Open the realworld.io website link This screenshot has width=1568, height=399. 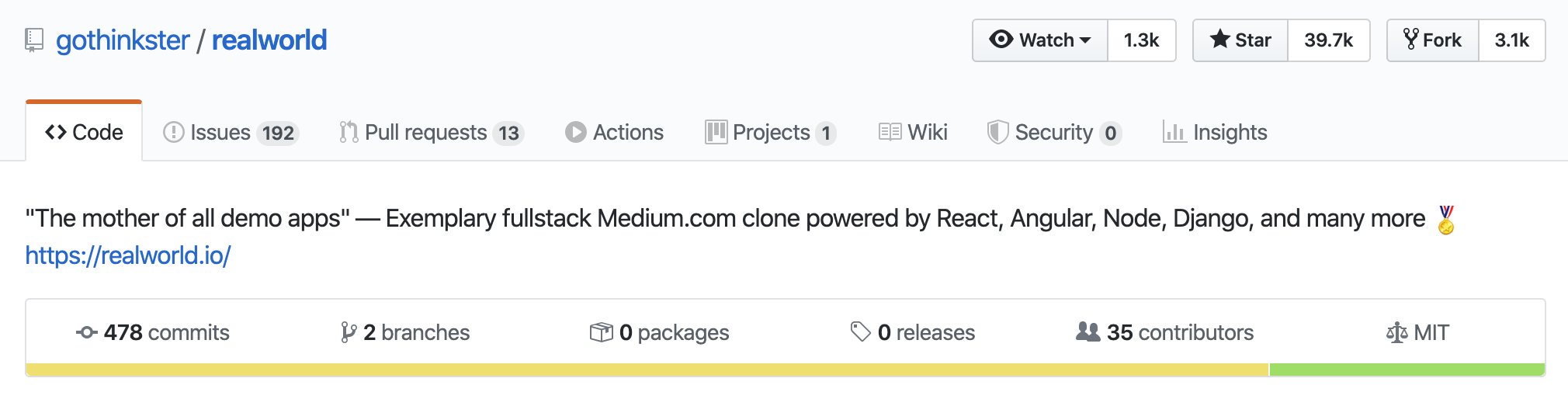[128, 255]
